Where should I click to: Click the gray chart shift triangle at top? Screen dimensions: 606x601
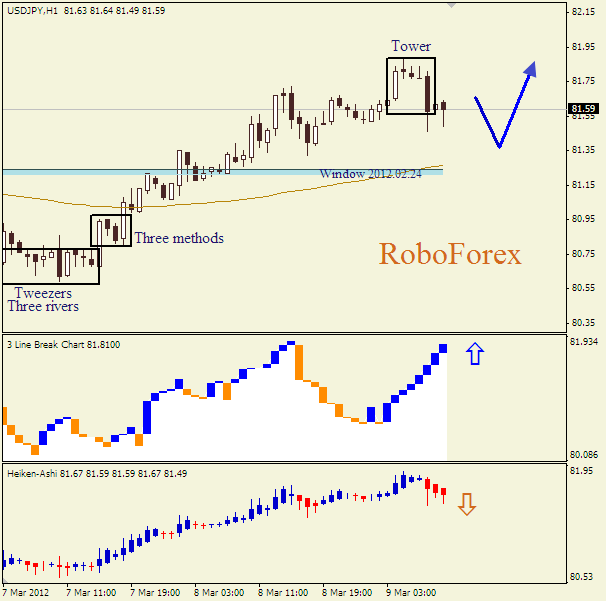tap(452, 4)
